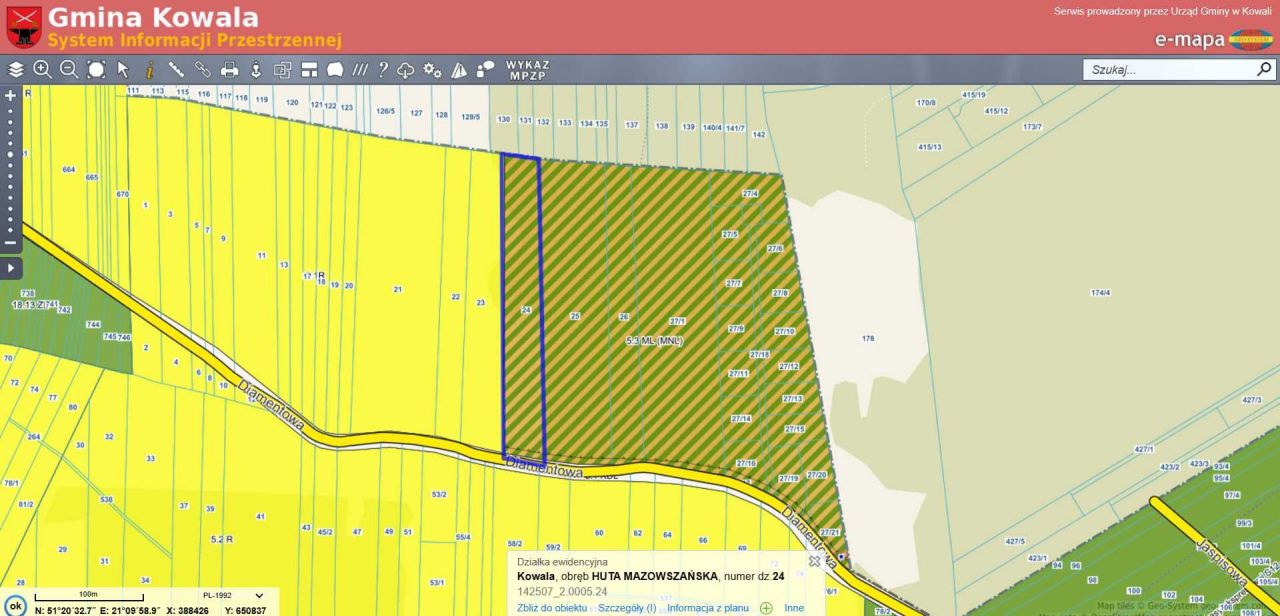The width and height of the screenshot is (1280, 616).
Task: Open the map layers panel icon
Action: [16, 69]
